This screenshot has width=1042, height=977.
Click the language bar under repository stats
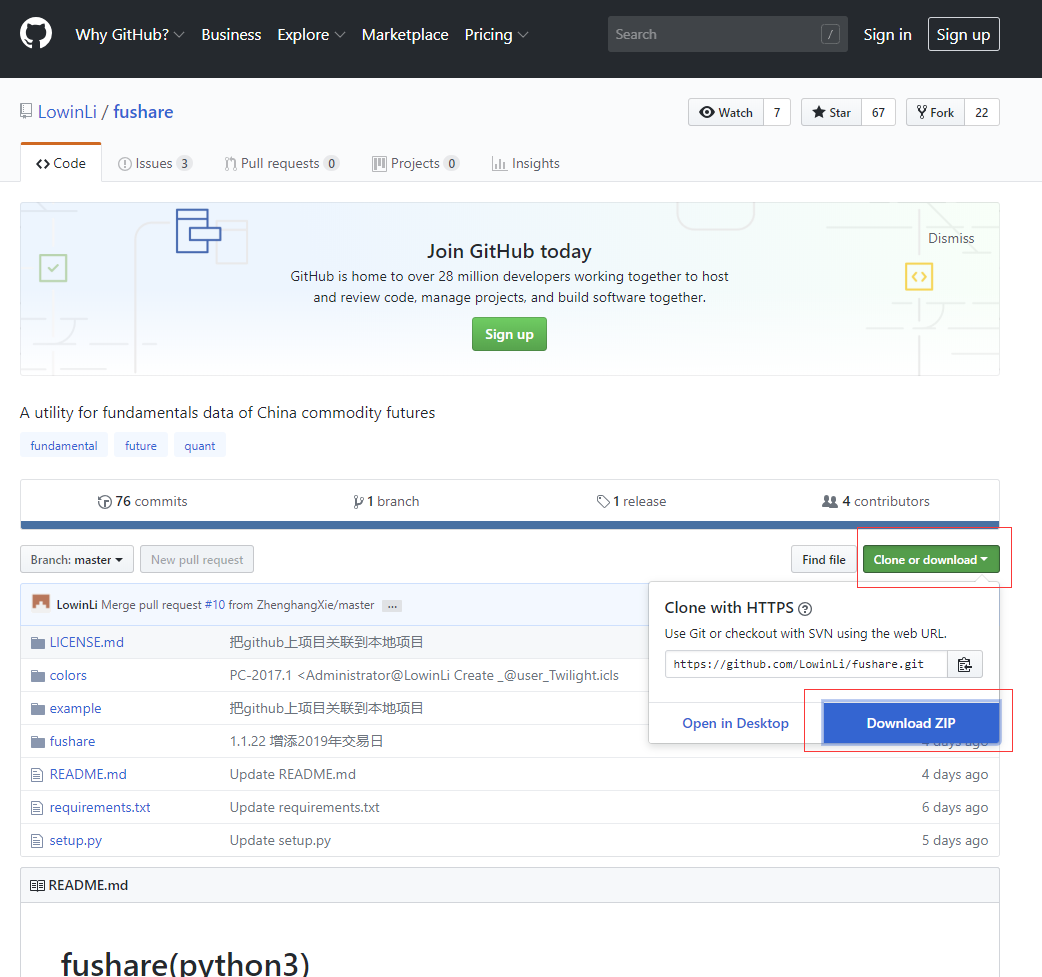[x=509, y=525]
